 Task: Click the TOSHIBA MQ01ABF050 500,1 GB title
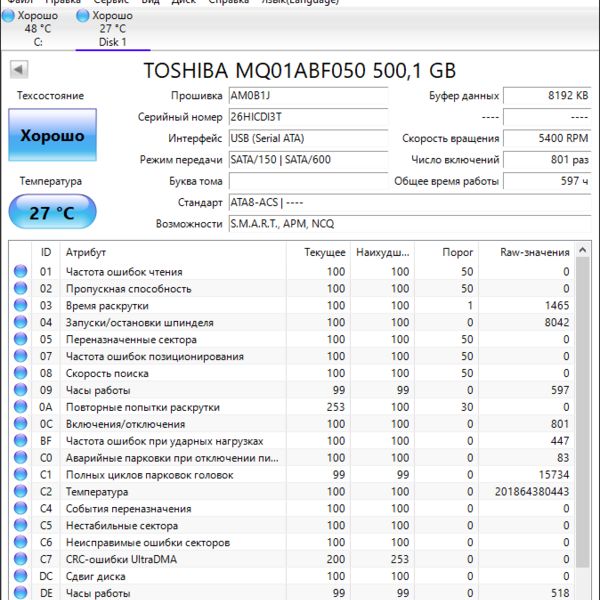[x=300, y=70]
